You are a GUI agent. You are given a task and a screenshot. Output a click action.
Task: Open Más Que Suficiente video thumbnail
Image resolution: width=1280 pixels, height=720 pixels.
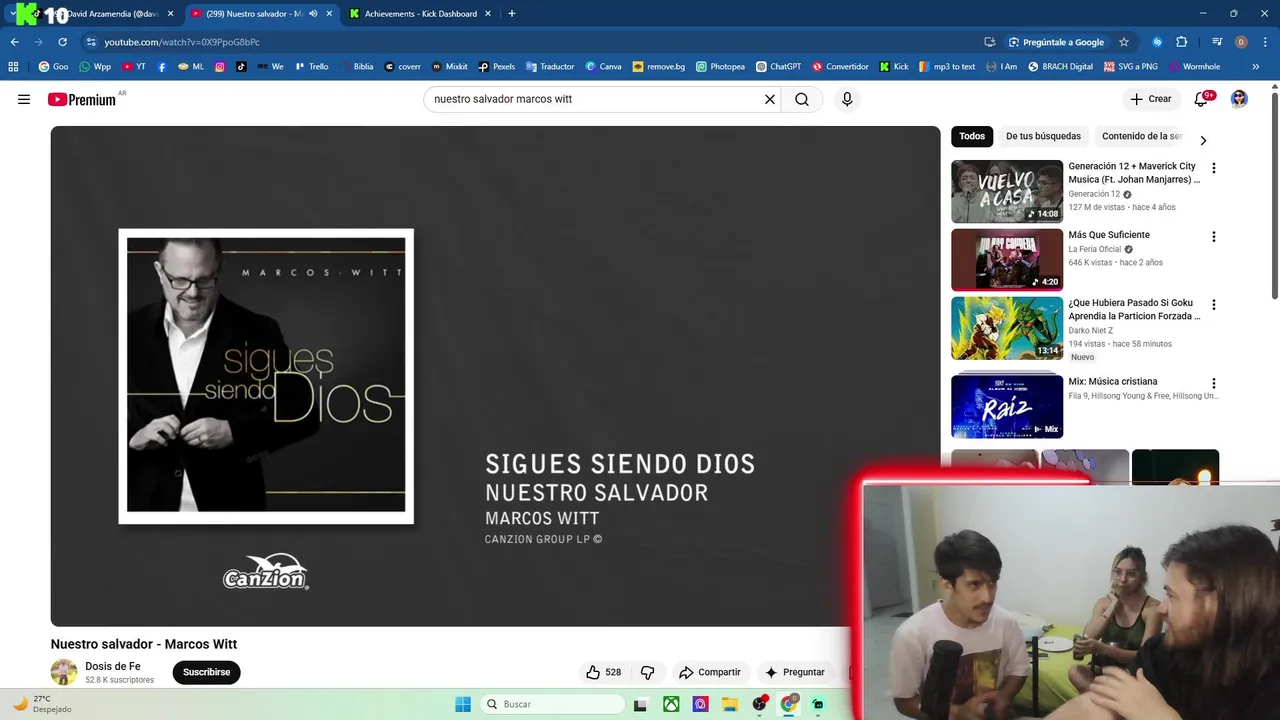1007,260
